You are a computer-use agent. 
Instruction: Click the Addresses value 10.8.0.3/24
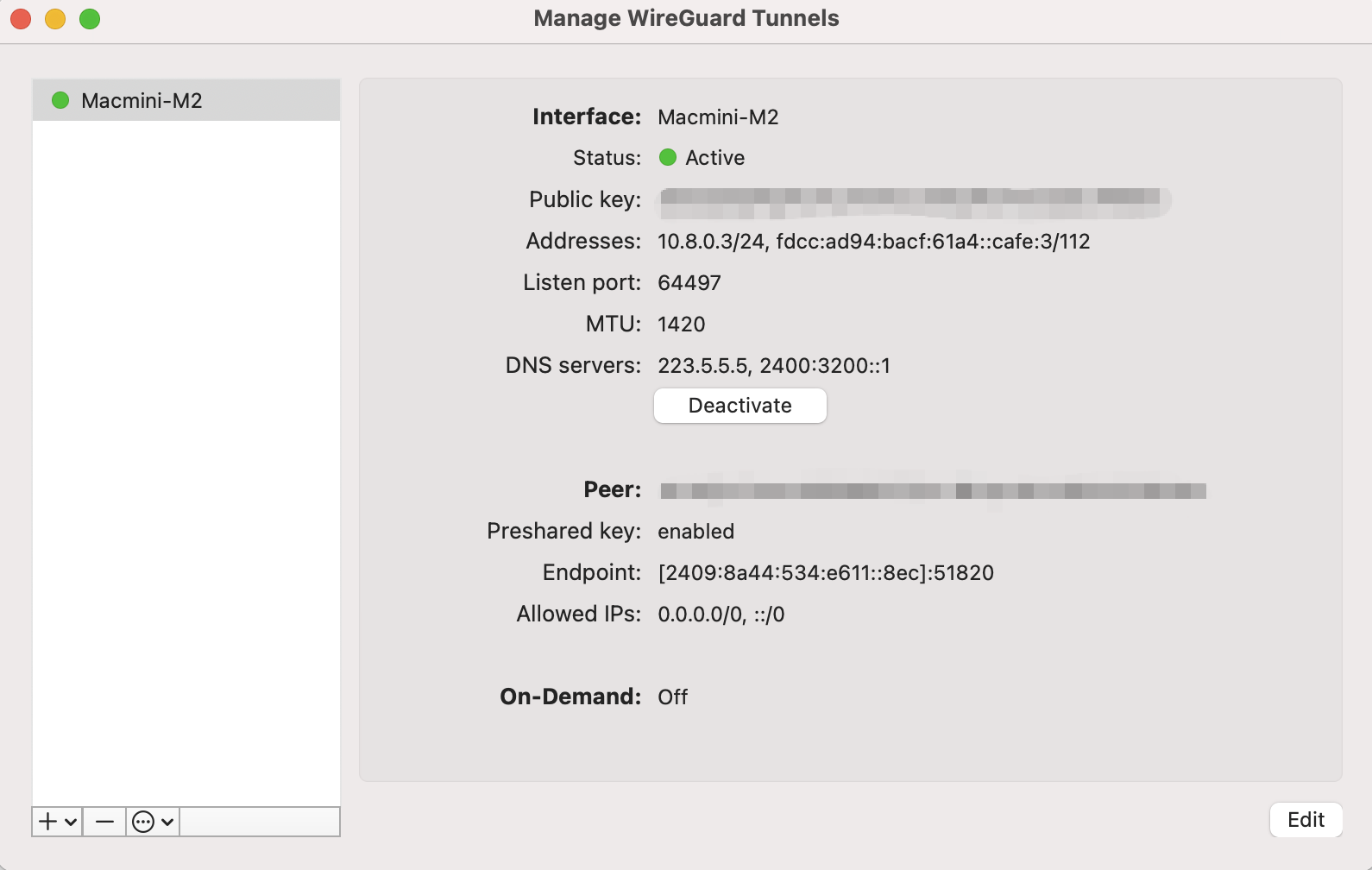click(711, 242)
